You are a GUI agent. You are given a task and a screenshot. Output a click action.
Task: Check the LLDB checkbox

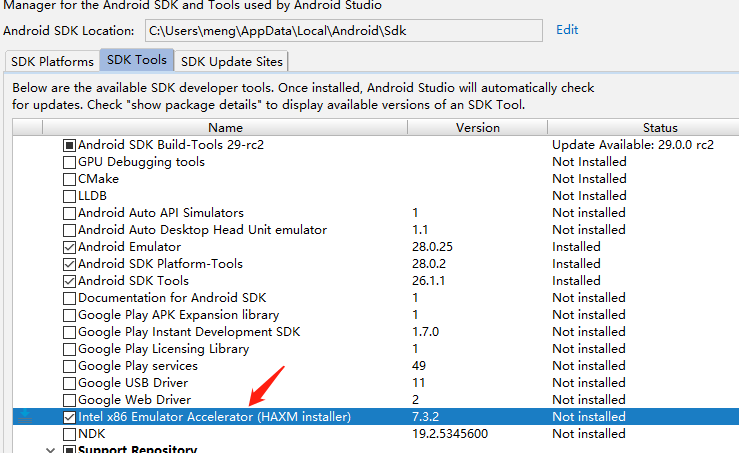(x=69, y=196)
